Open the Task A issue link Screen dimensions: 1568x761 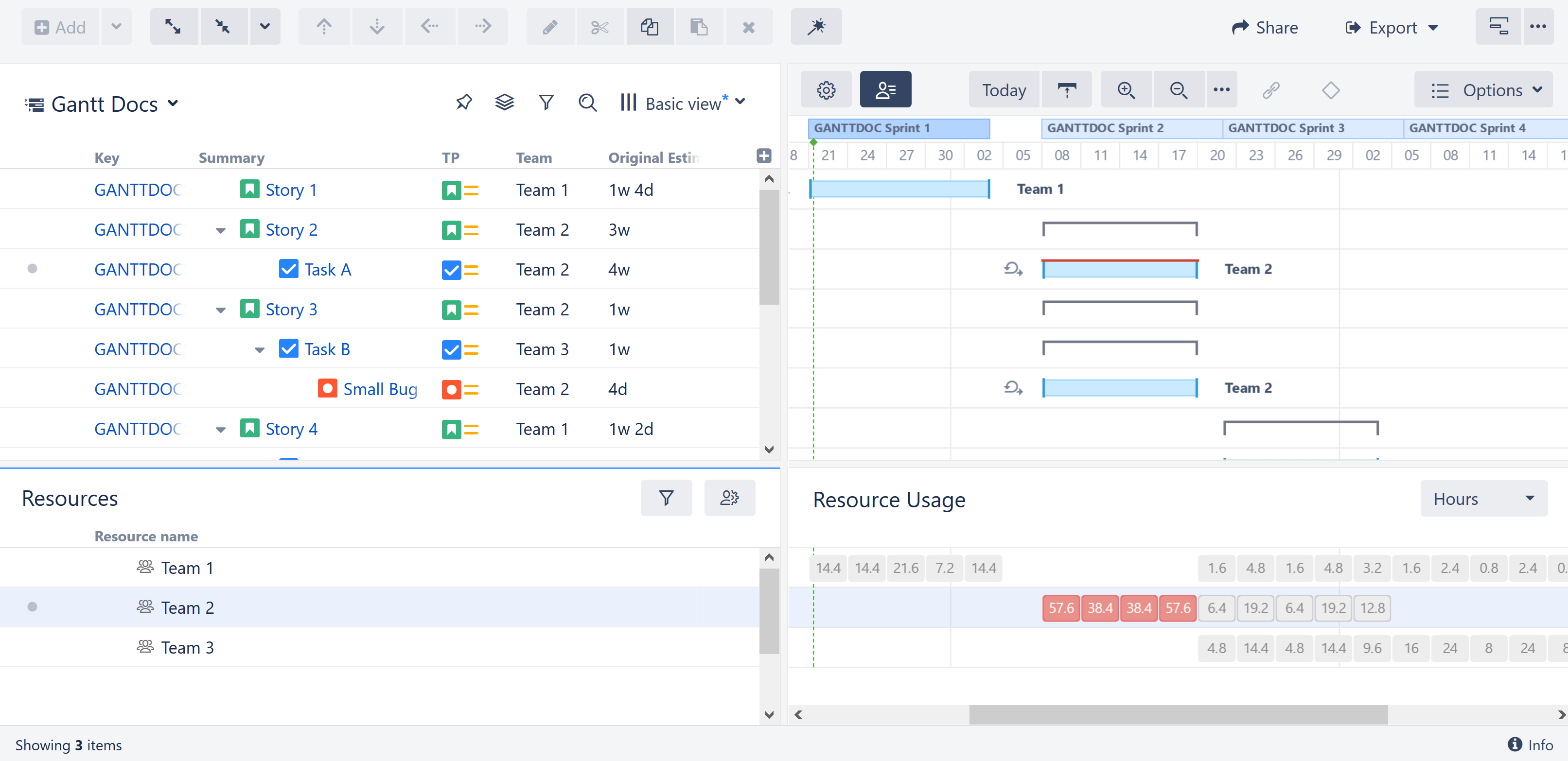pyautogui.click(x=328, y=270)
